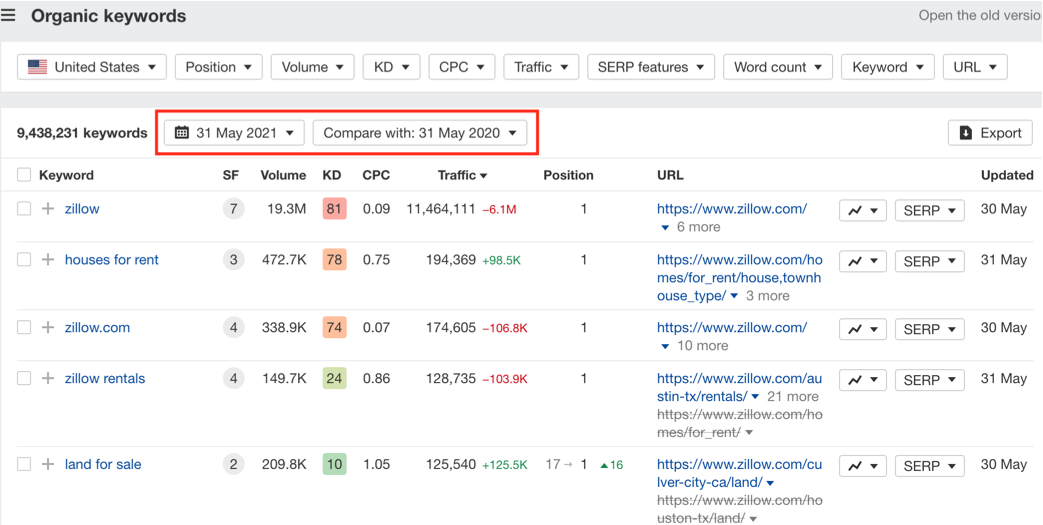Tick the select-all checkbox in Keyword header

(x=24, y=175)
